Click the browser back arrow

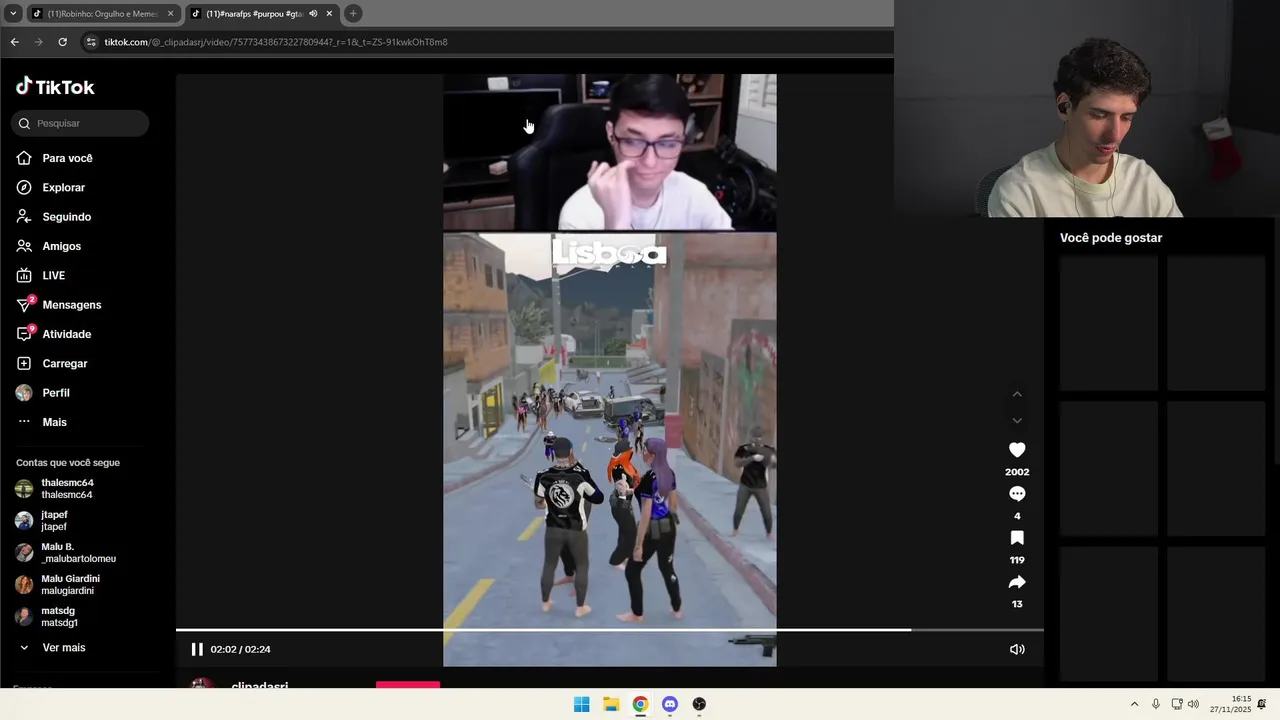tap(14, 42)
